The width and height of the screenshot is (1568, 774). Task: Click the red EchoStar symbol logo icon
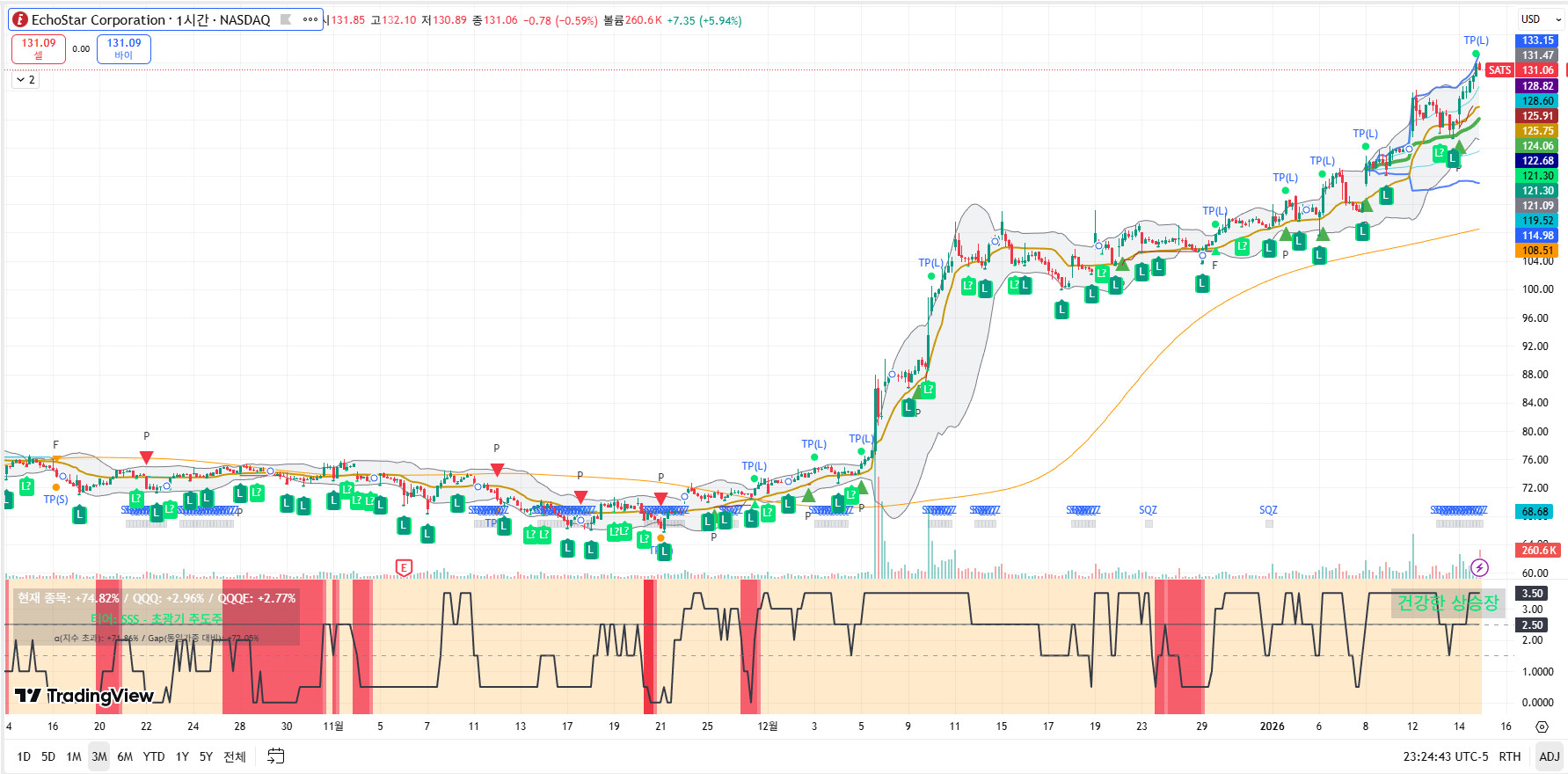point(19,19)
